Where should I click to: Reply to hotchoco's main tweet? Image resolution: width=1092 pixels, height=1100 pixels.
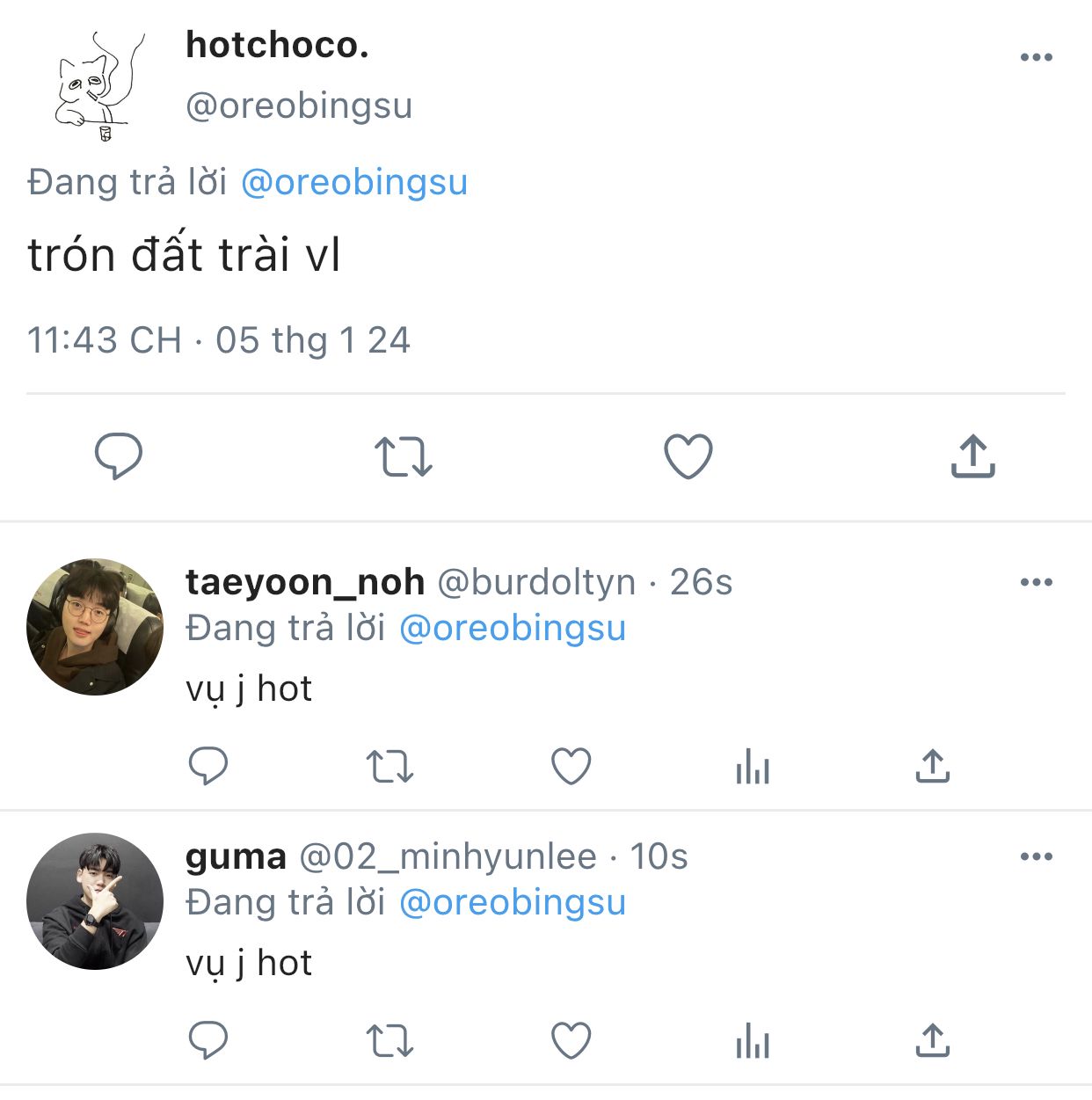point(119,455)
